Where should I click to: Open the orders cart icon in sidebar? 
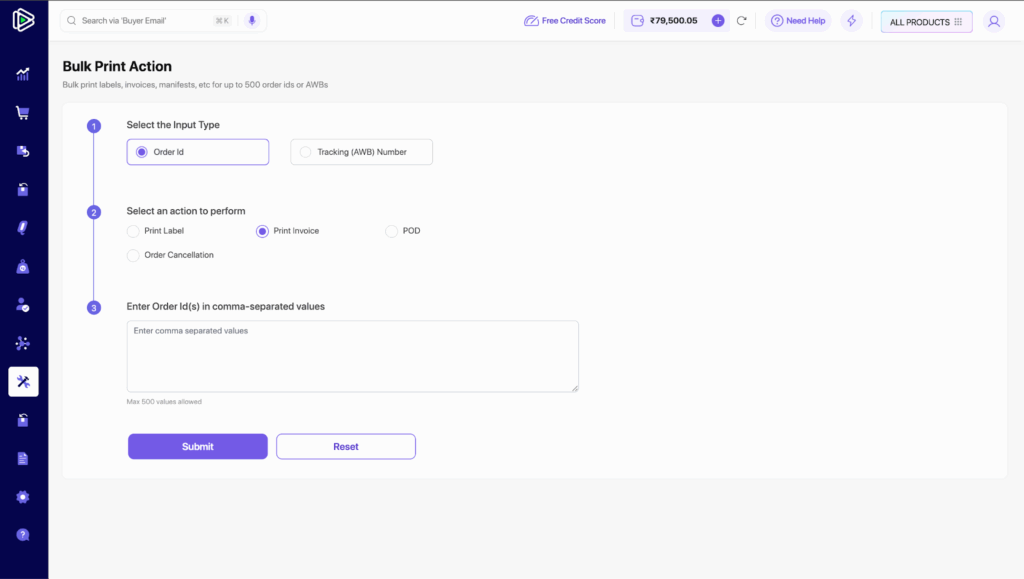click(23, 112)
